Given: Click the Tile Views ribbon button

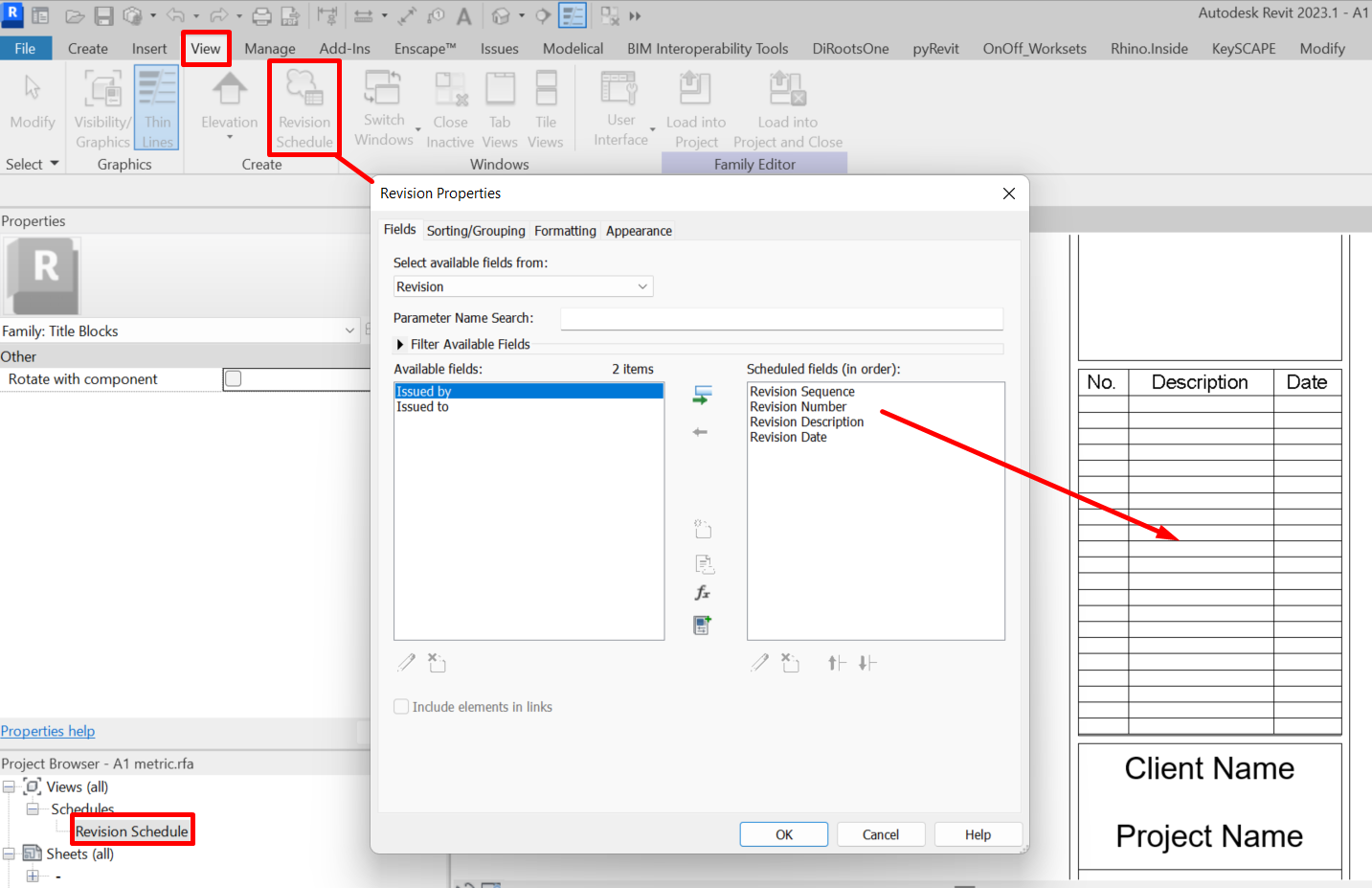Looking at the screenshot, I should coord(546,109).
